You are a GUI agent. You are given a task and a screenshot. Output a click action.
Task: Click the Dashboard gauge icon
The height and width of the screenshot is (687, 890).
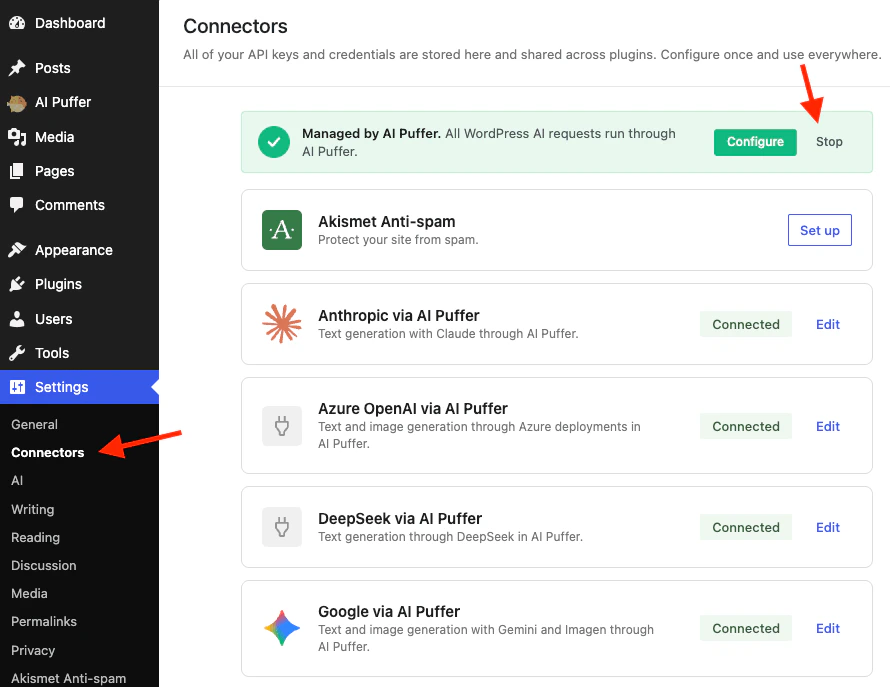tap(17, 23)
